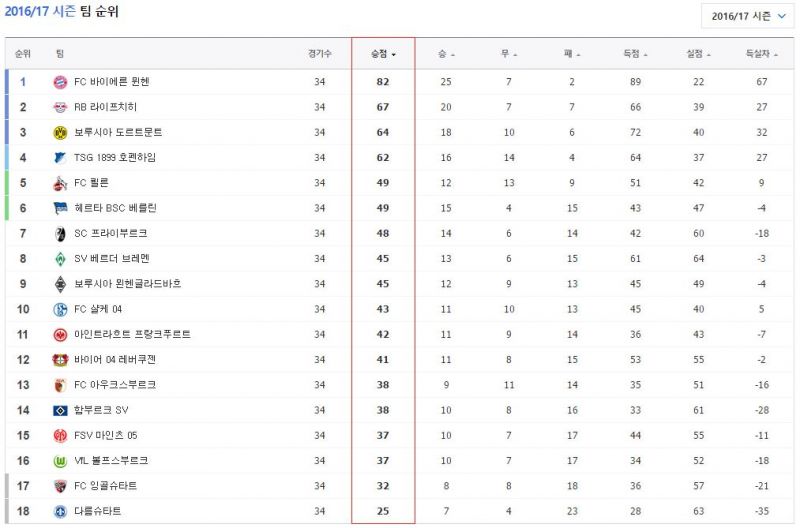The height and width of the screenshot is (528, 800).
Task: Click the SV Werder Bremen green crest
Action: pyautogui.click(x=59, y=259)
